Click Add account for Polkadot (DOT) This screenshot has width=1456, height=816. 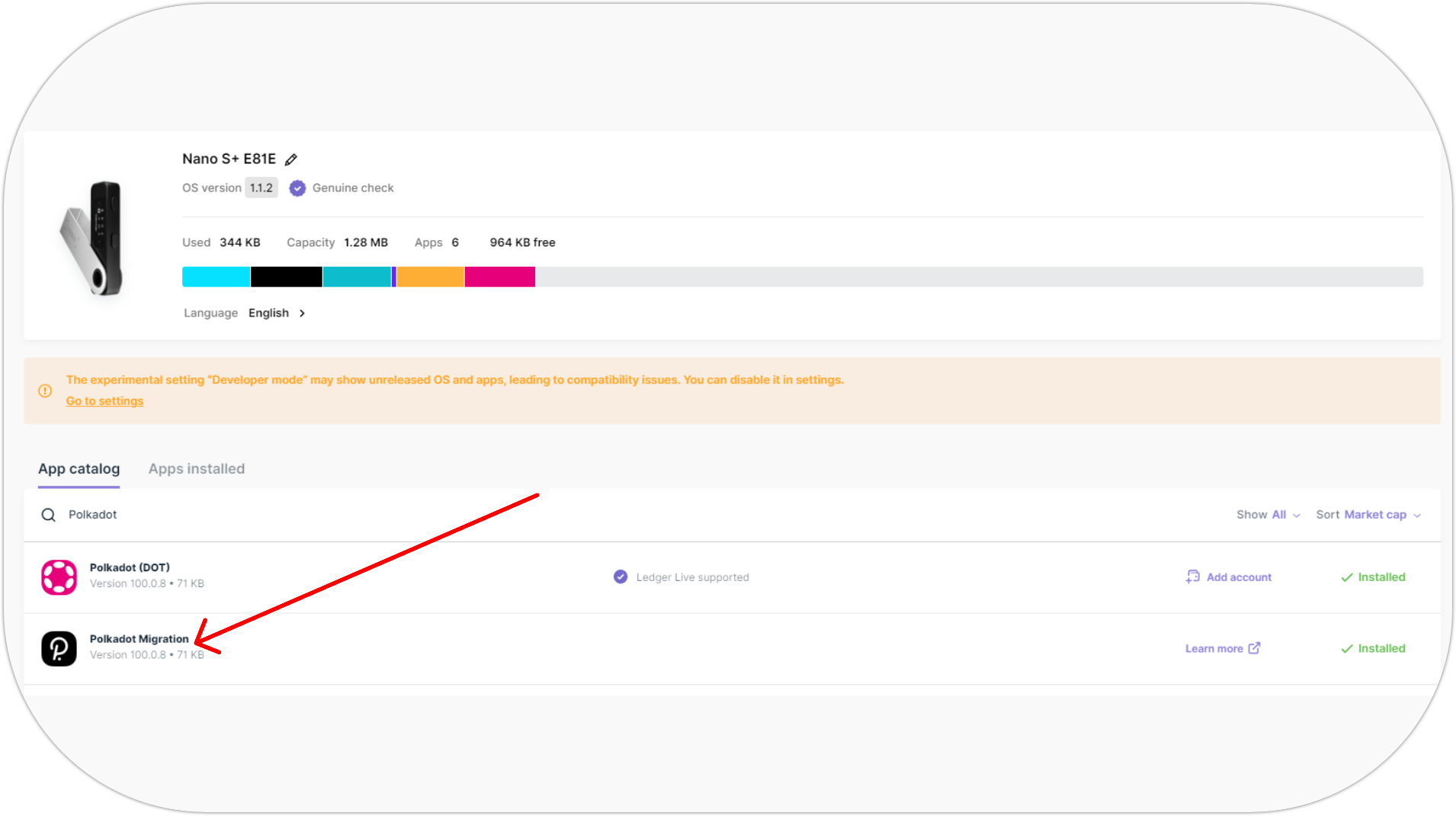point(1229,577)
